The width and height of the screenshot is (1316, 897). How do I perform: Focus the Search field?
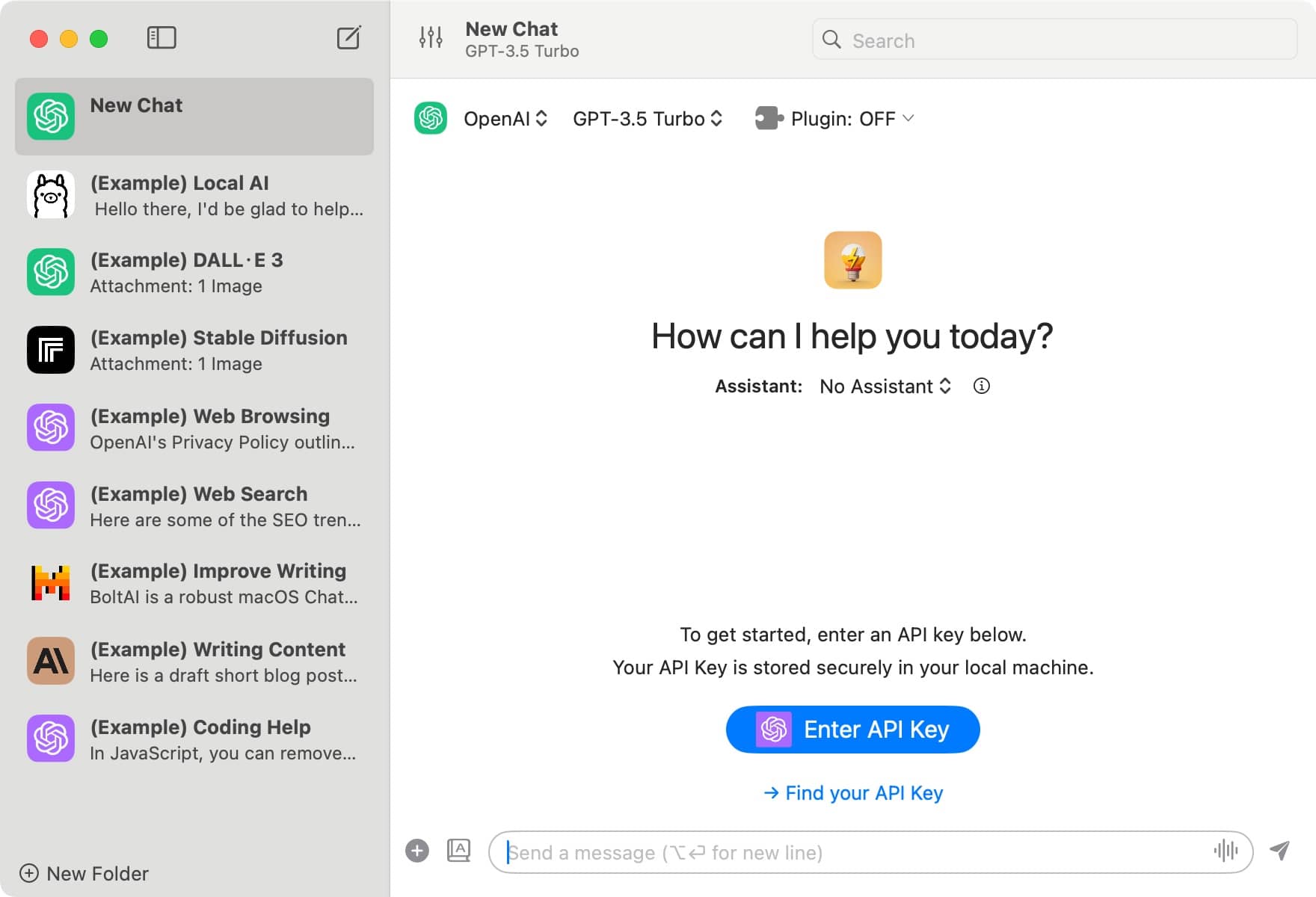click(x=1054, y=40)
